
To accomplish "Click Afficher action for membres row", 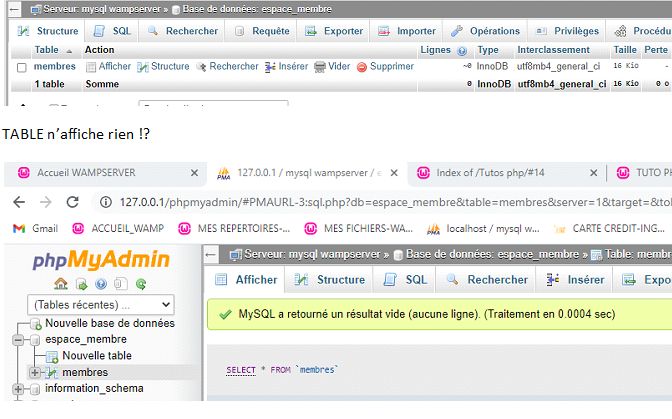I will [x=108, y=66].
